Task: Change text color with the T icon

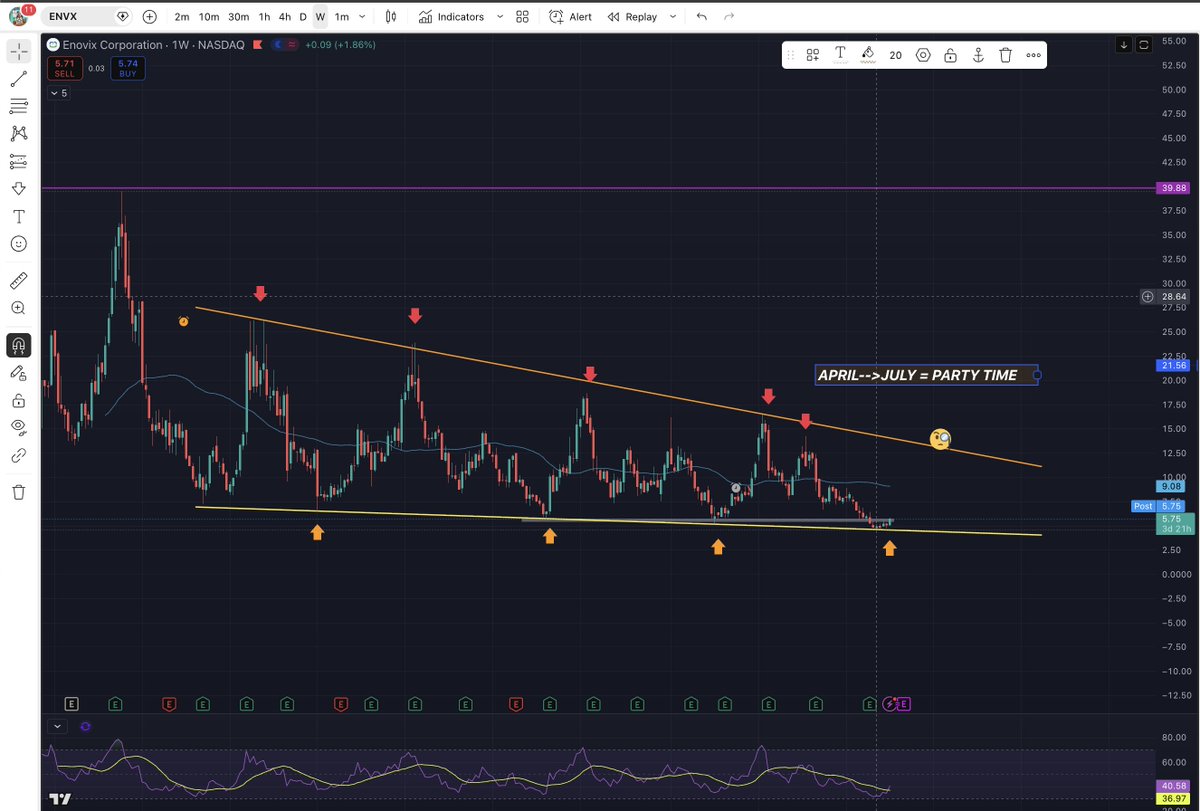Action: point(840,55)
